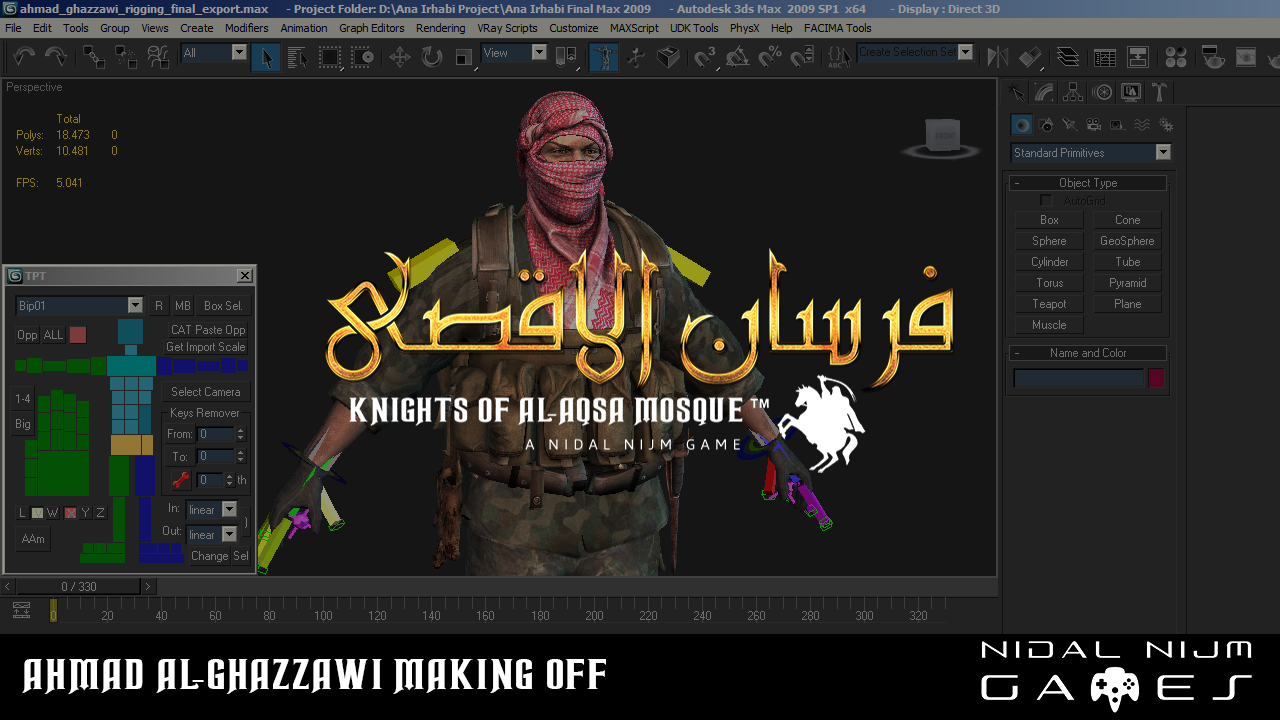Open the Utilities hammer panel tab

click(x=1159, y=93)
